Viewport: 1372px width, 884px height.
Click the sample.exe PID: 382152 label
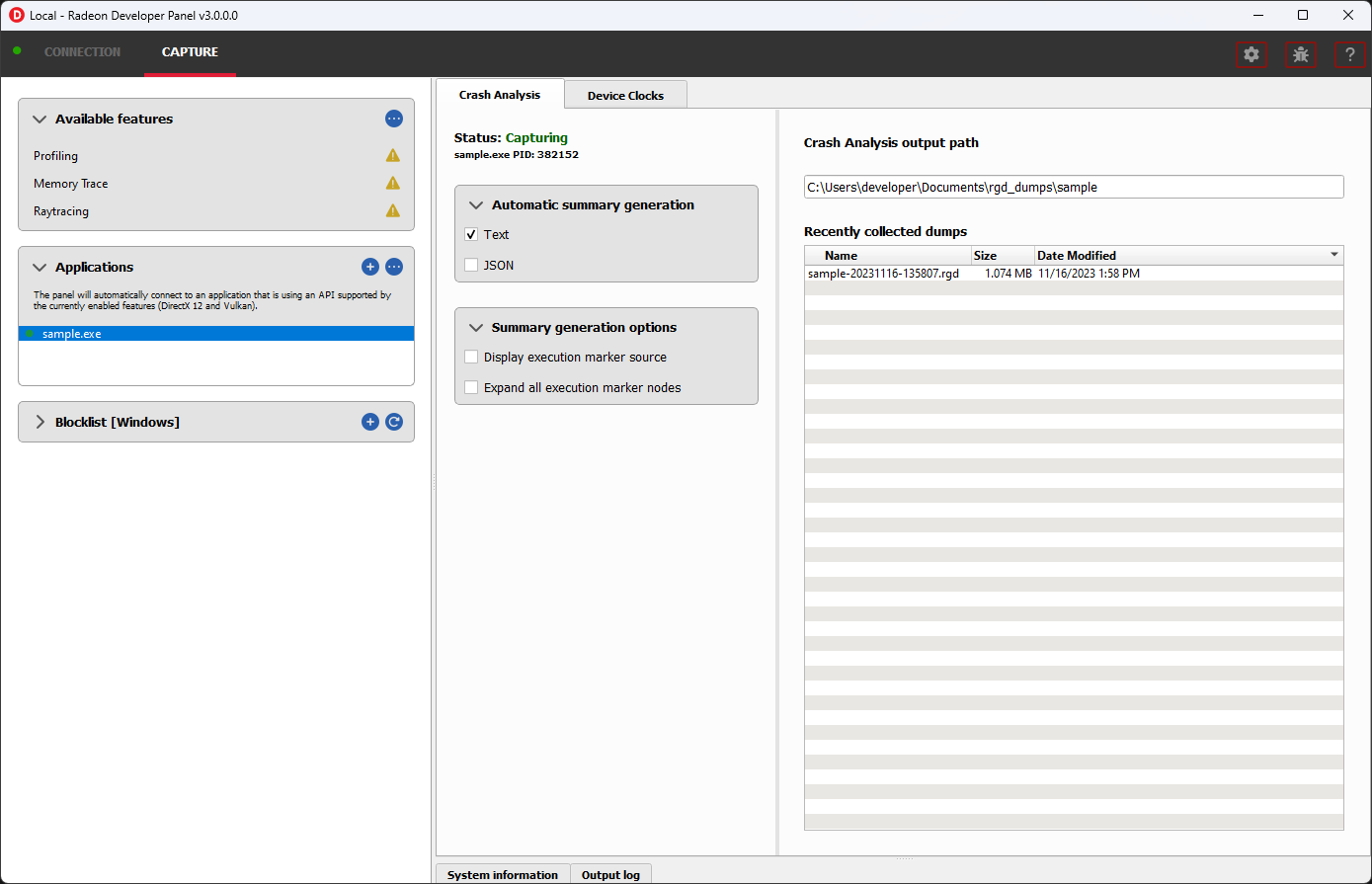point(517,154)
